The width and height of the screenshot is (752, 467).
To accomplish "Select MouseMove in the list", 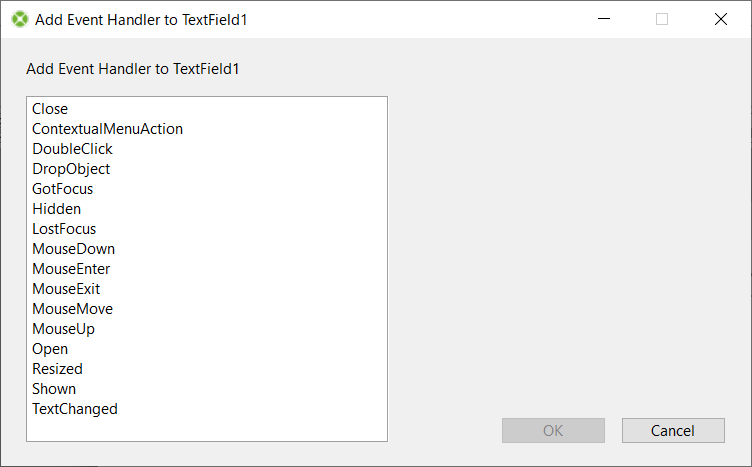I will 72,309.
